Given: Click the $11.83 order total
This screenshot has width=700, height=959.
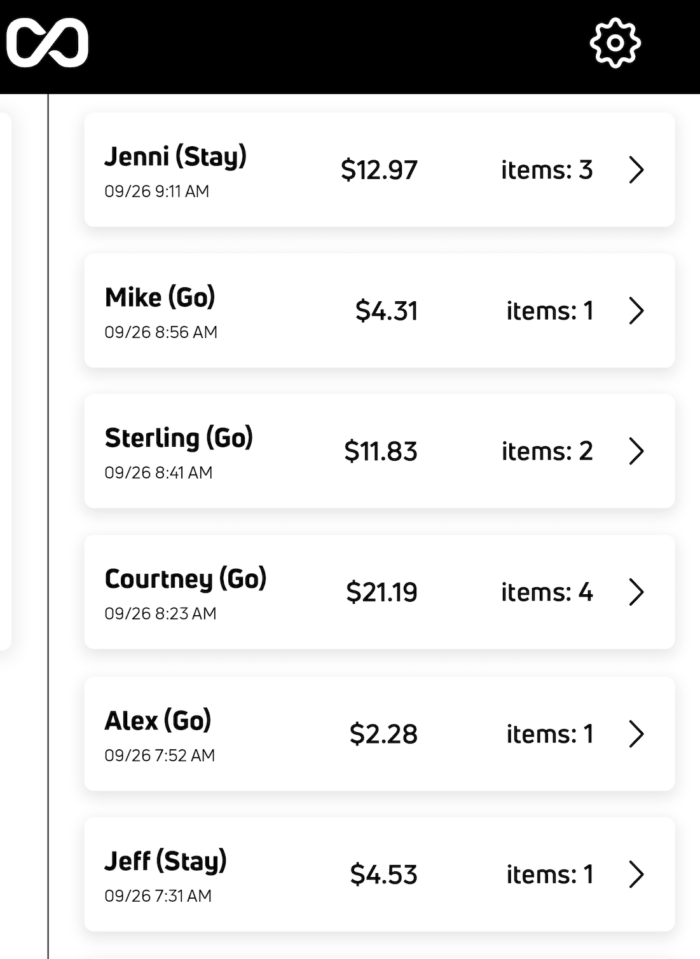Looking at the screenshot, I should pyautogui.click(x=381, y=452).
